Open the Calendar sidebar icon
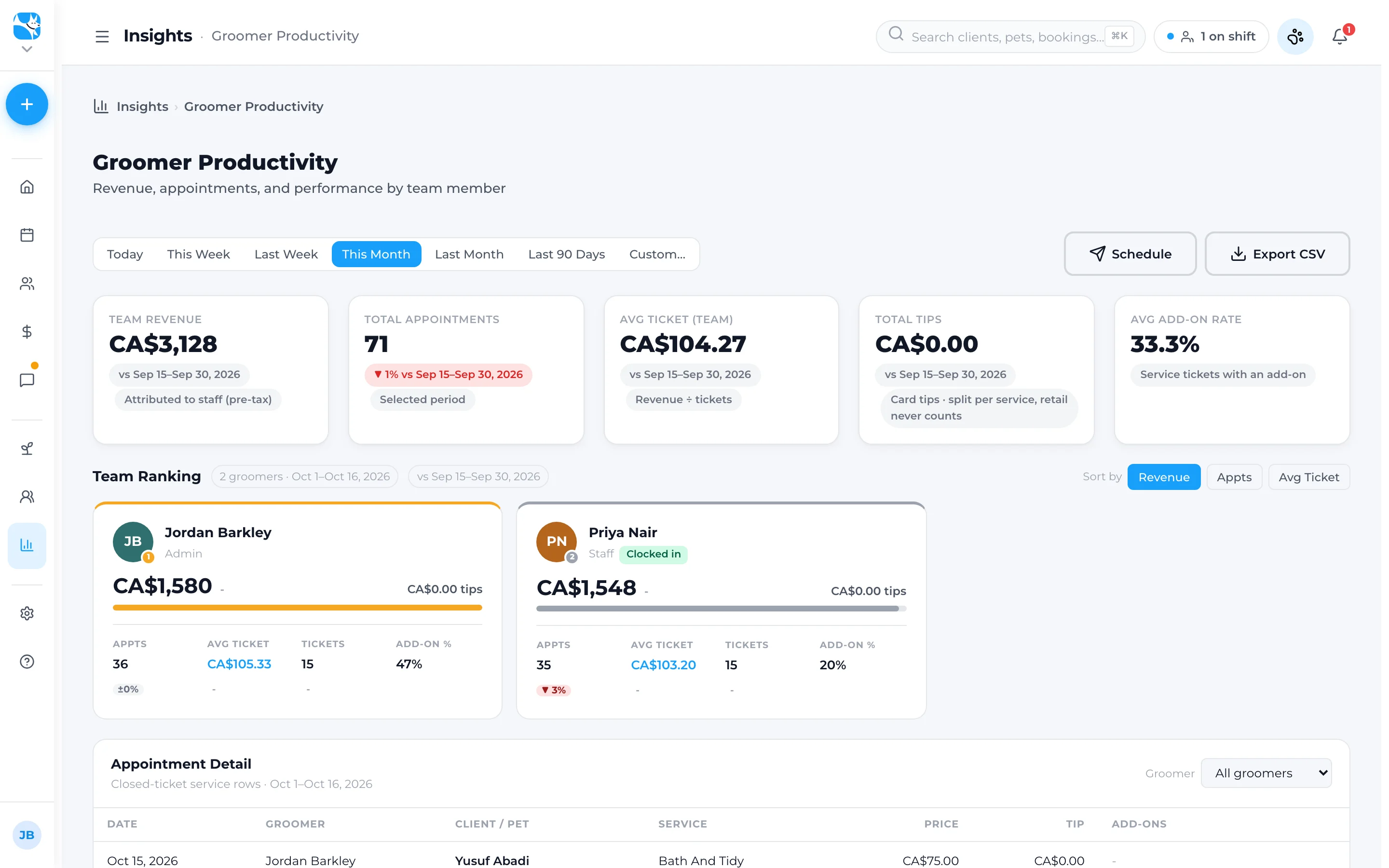This screenshot has height=868, width=1389. [27, 235]
